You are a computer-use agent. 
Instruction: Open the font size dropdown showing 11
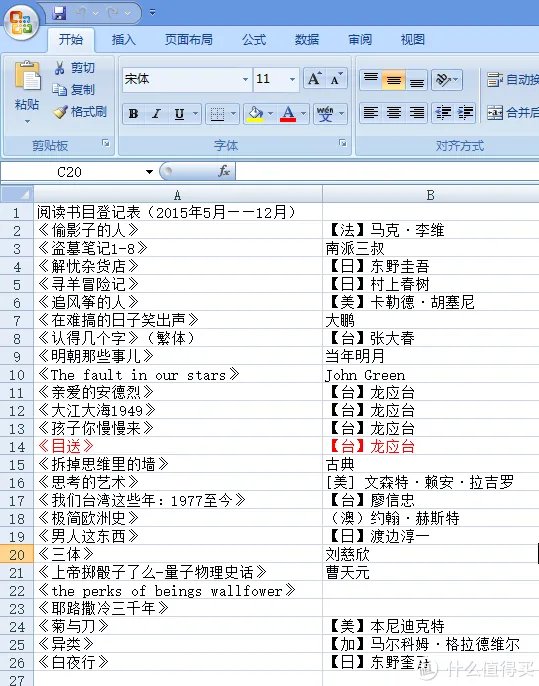(292, 80)
